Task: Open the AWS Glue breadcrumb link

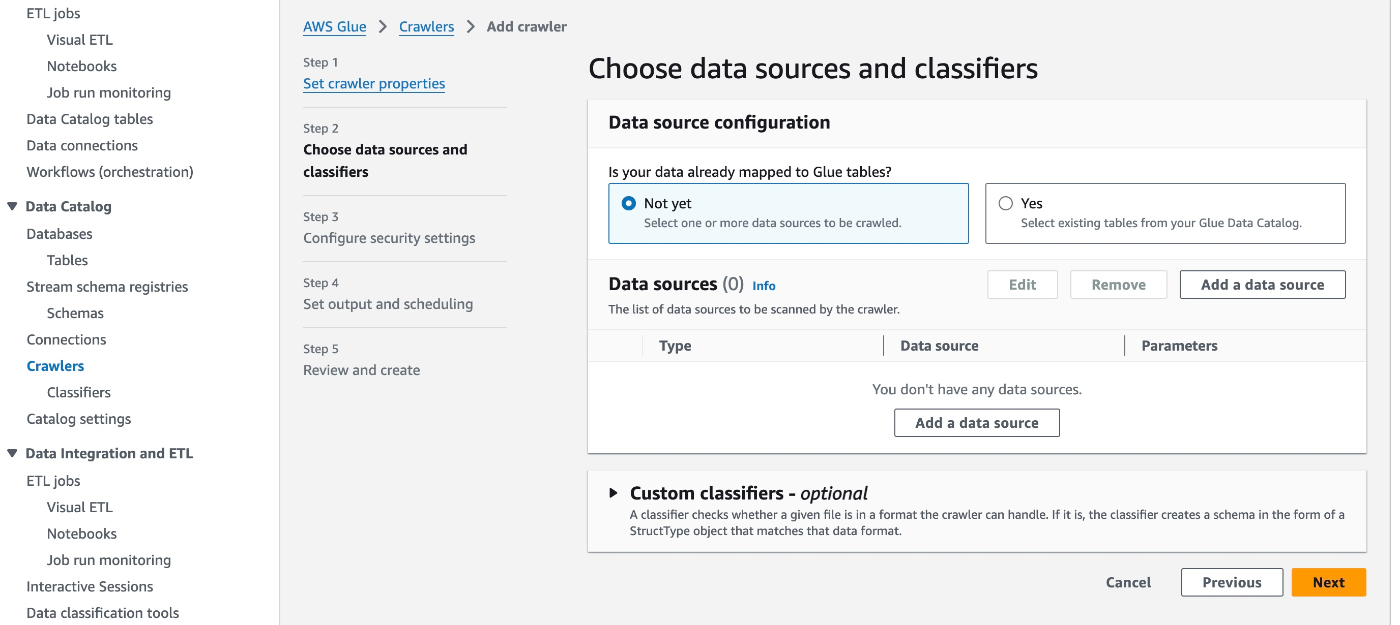Action: (x=334, y=27)
